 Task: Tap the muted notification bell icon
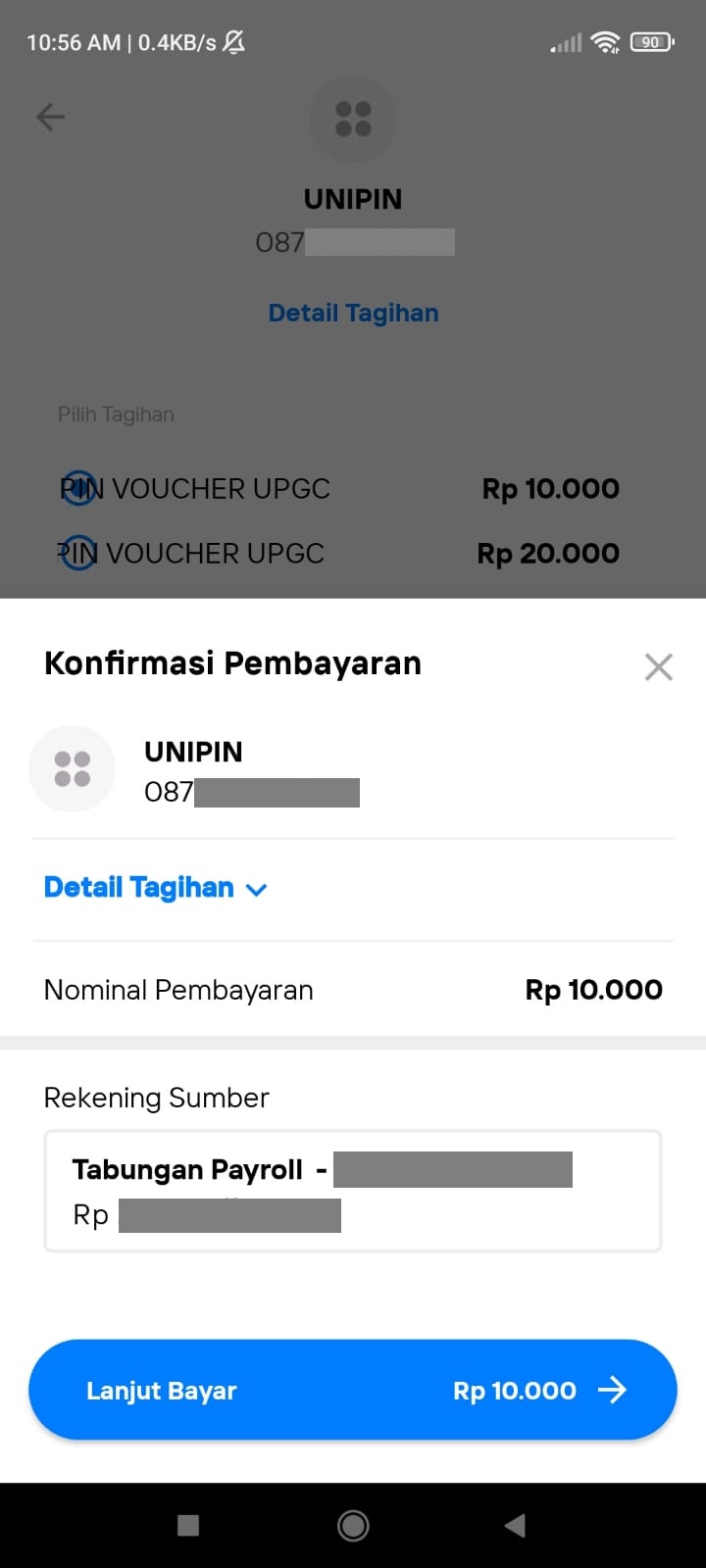tap(233, 42)
